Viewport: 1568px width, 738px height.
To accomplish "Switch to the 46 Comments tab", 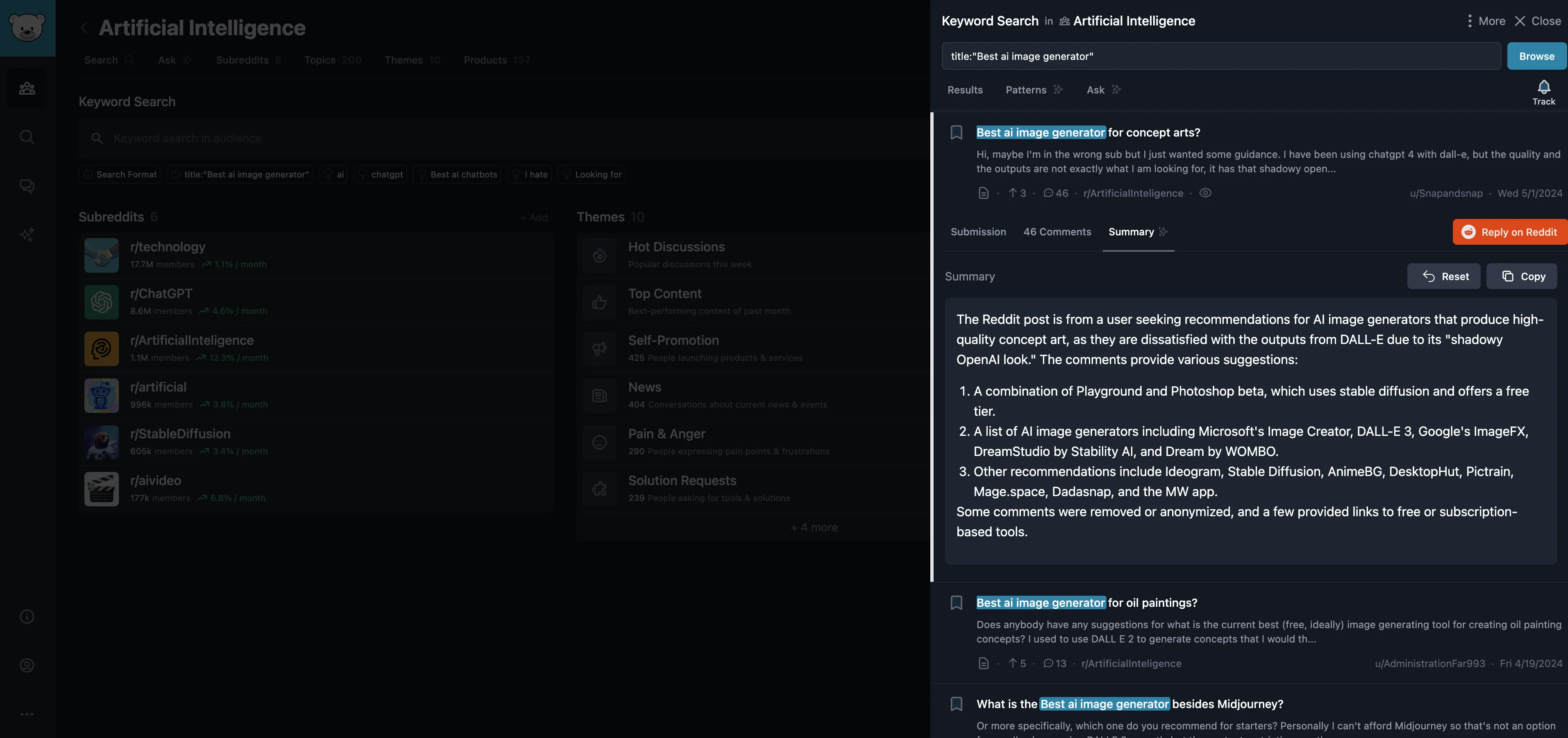I will (x=1057, y=232).
